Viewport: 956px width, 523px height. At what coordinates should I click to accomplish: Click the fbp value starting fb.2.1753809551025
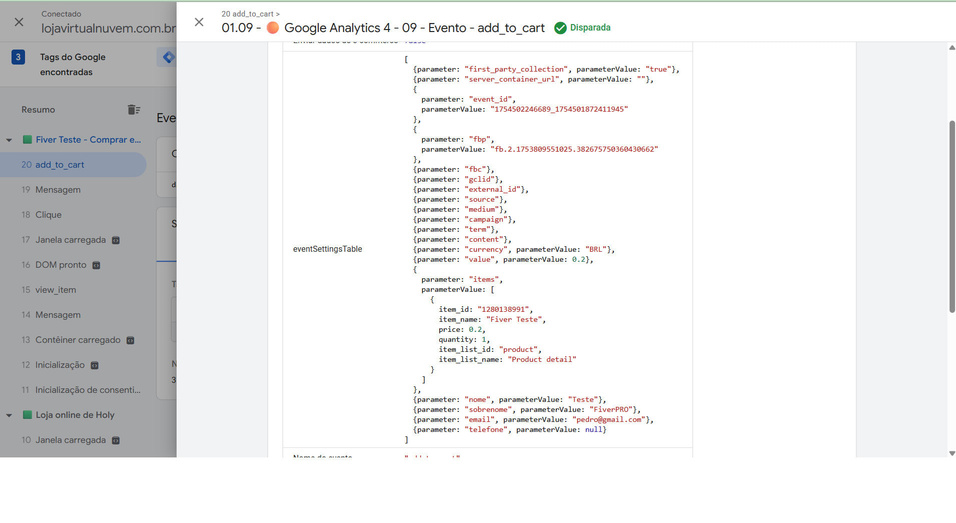tap(574, 149)
